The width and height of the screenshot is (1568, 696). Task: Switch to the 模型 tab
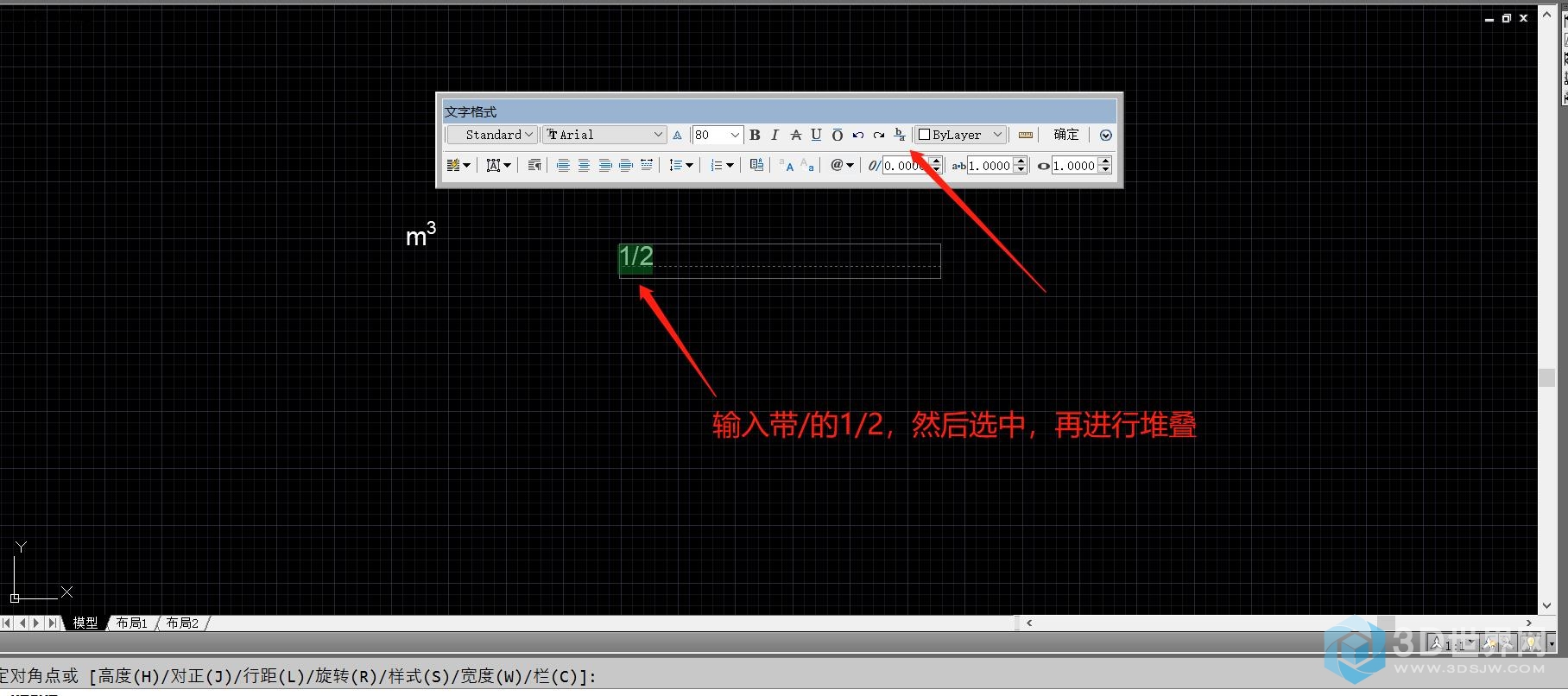85,623
